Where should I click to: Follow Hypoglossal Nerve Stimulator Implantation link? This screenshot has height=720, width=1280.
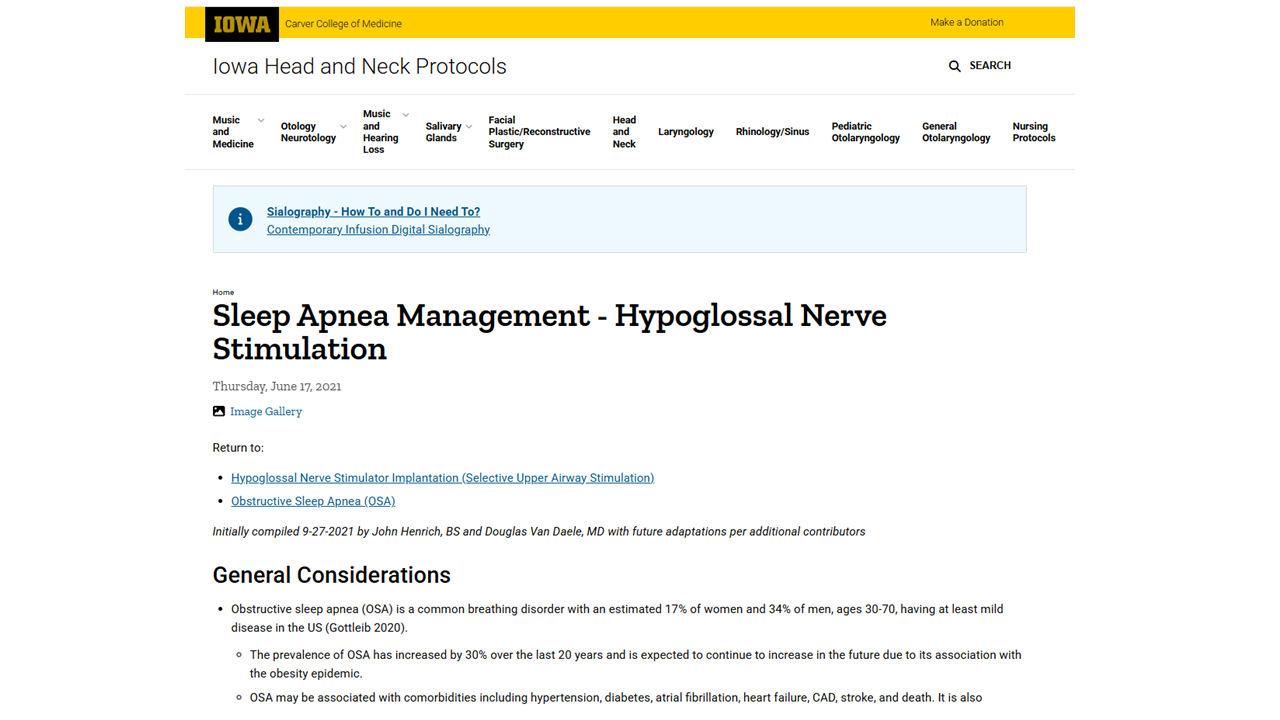tap(442, 478)
